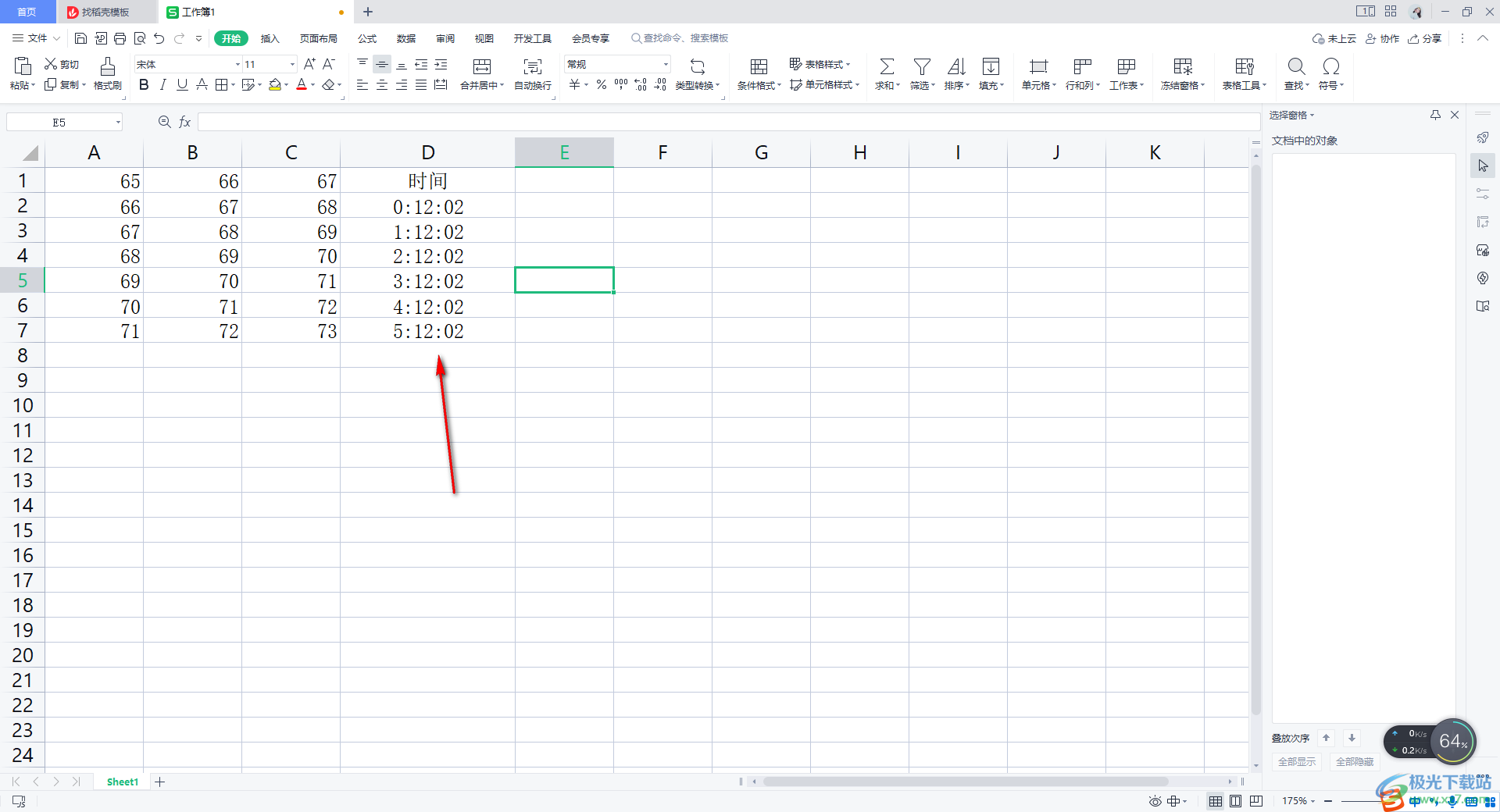Click Show All (全部显示) button
The width and height of the screenshot is (1500, 812).
1297,761
